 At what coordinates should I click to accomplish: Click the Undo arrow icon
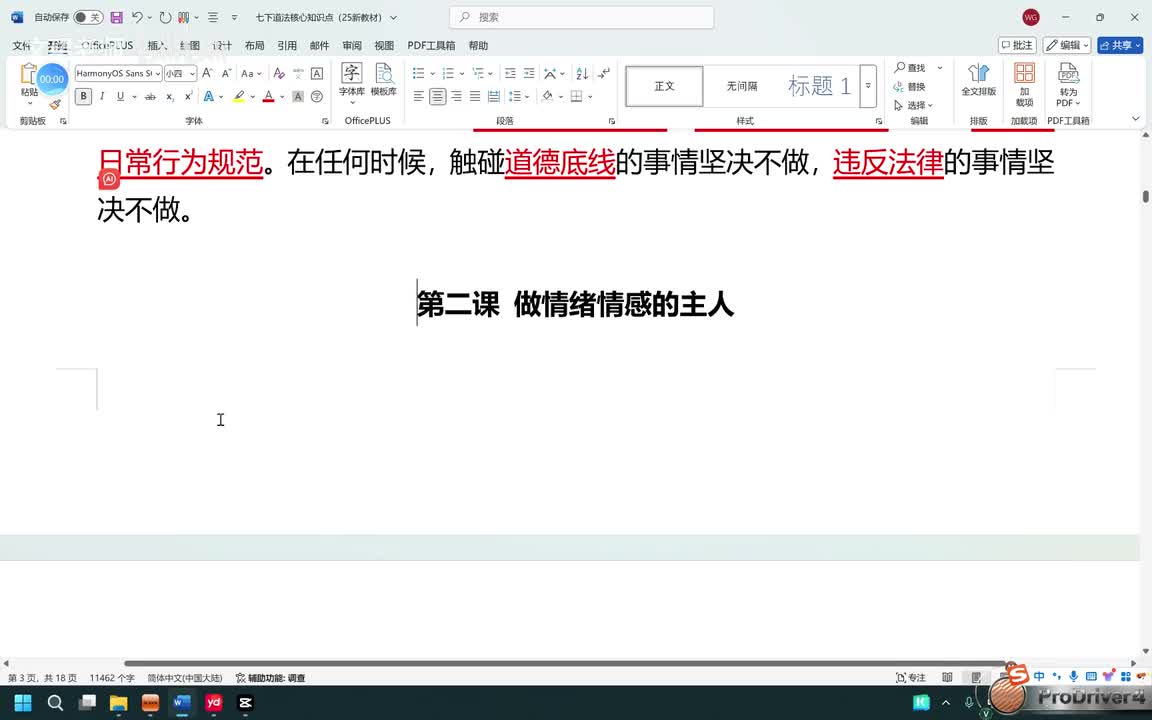click(x=137, y=17)
